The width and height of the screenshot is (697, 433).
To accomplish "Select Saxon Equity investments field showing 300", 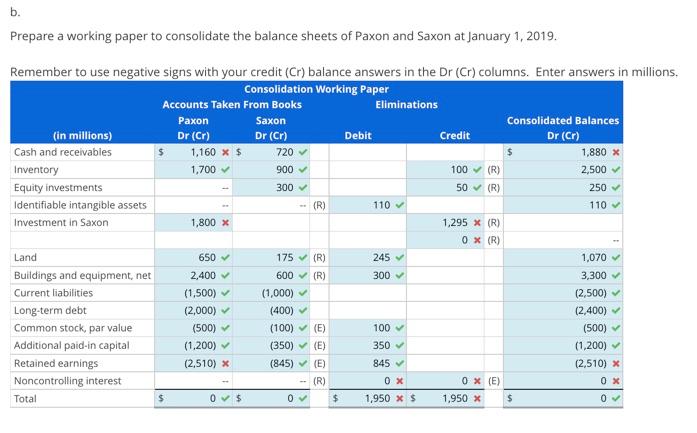I will [x=271, y=188].
